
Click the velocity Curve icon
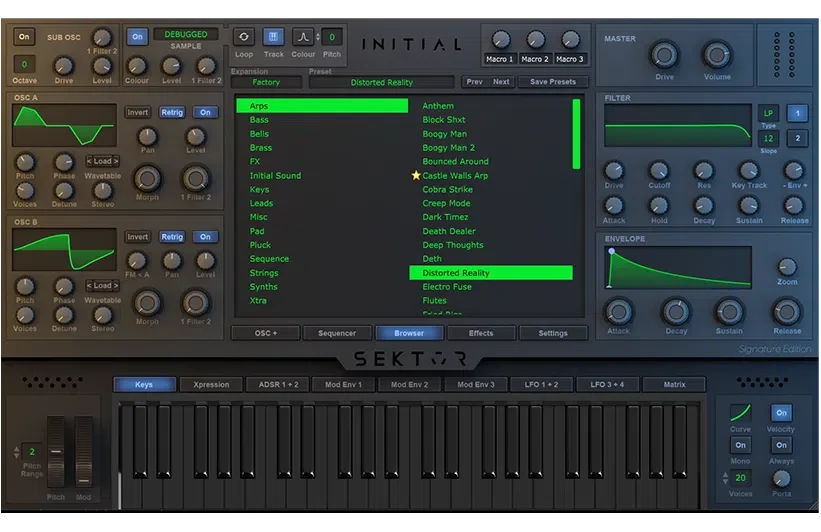pyautogui.click(x=740, y=413)
